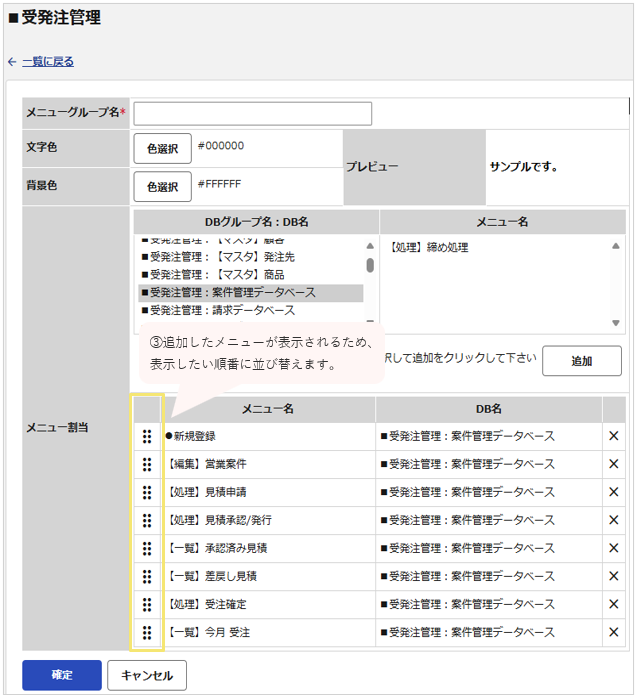Viewport: 637px width, 697px height.
Task: Click DB list scrollbar up arrow
Action: [370, 246]
